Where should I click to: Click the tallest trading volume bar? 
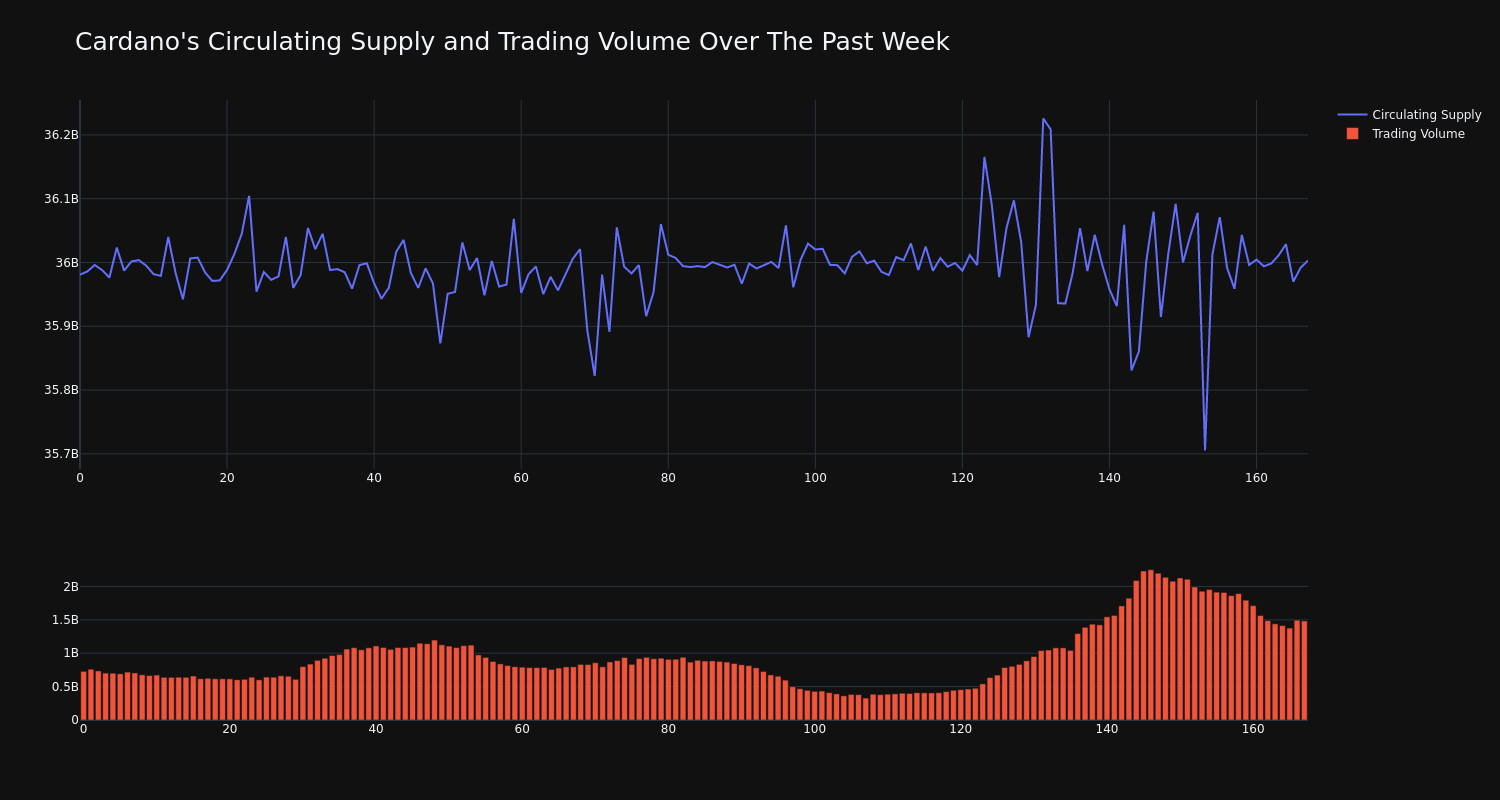tap(1151, 645)
